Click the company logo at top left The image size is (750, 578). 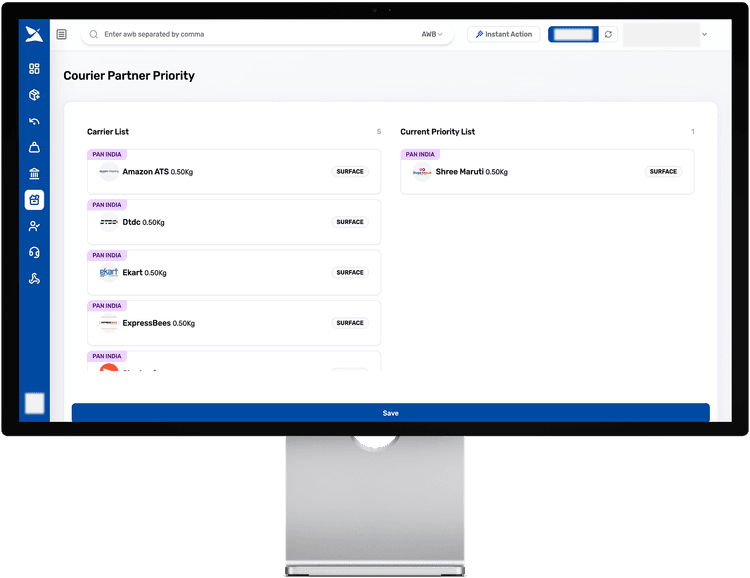pos(34,34)
